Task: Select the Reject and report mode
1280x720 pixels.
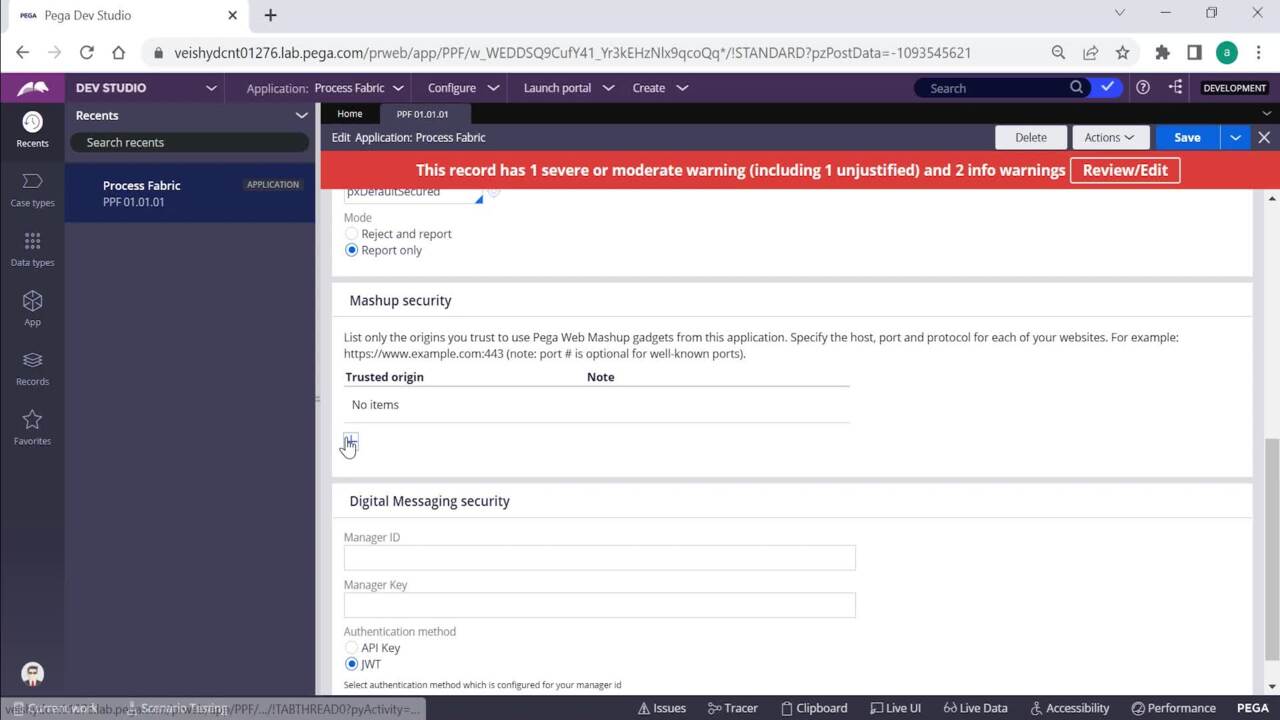Action: point(352,234)
